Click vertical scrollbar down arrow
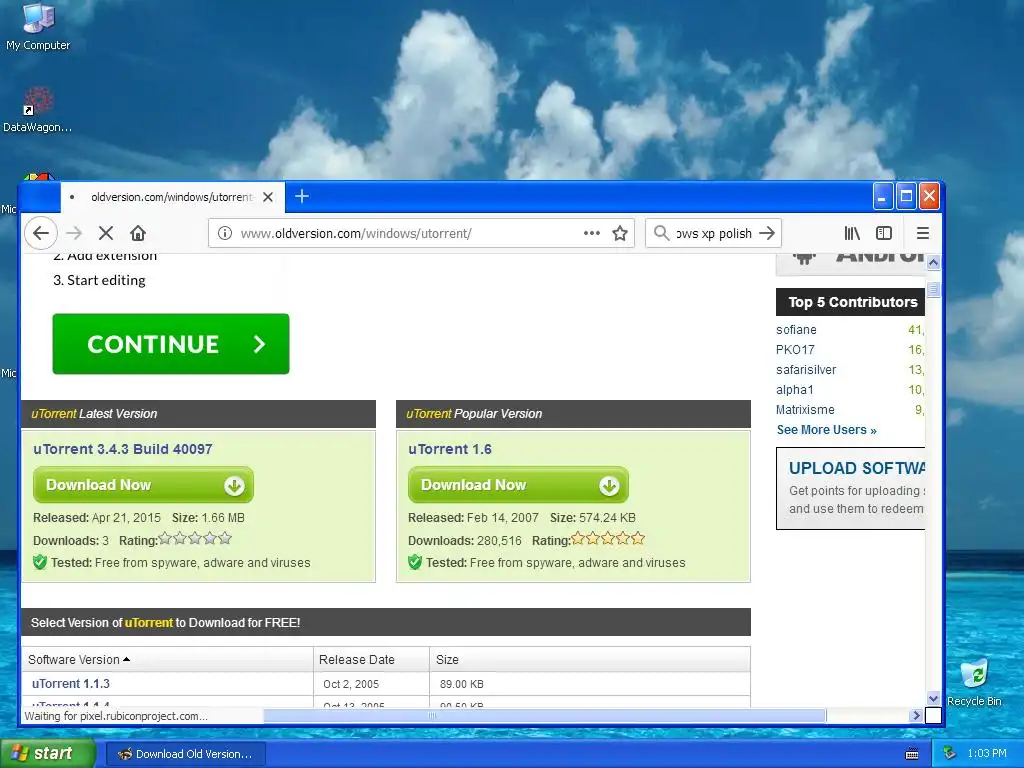This screenshot has height=768, width=1024. [933, 698]
